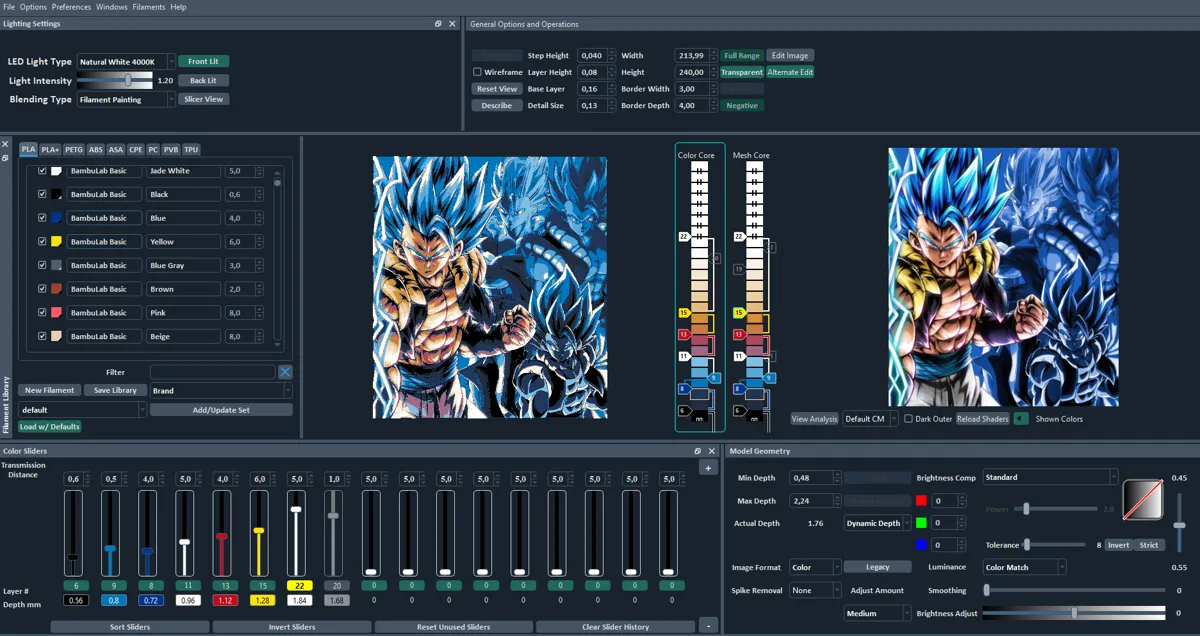
Task: Click the Light Intensity slider
Action: pos(114,80)
